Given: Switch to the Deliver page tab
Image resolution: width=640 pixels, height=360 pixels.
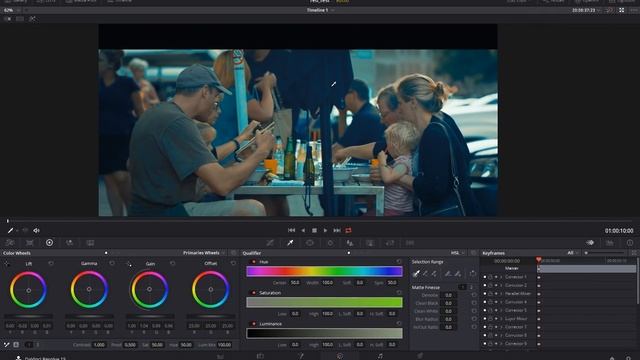Looking at the screenshot, I should 420,356.
